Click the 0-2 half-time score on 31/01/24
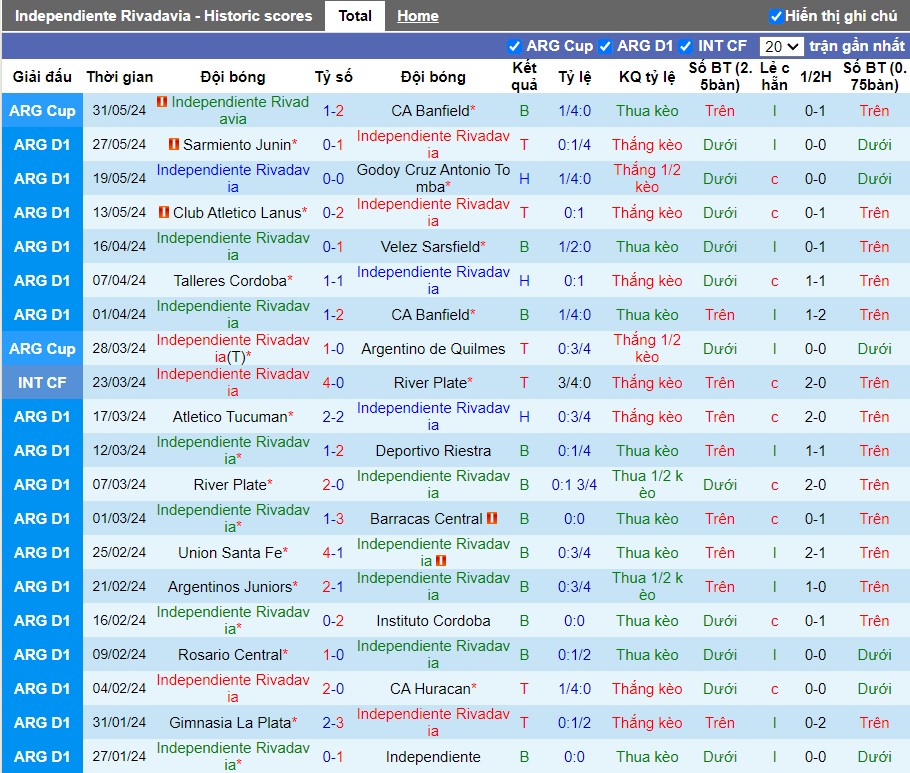Image resolution: width=910 pixels, height=773 pixels. (x=815, y=723)
